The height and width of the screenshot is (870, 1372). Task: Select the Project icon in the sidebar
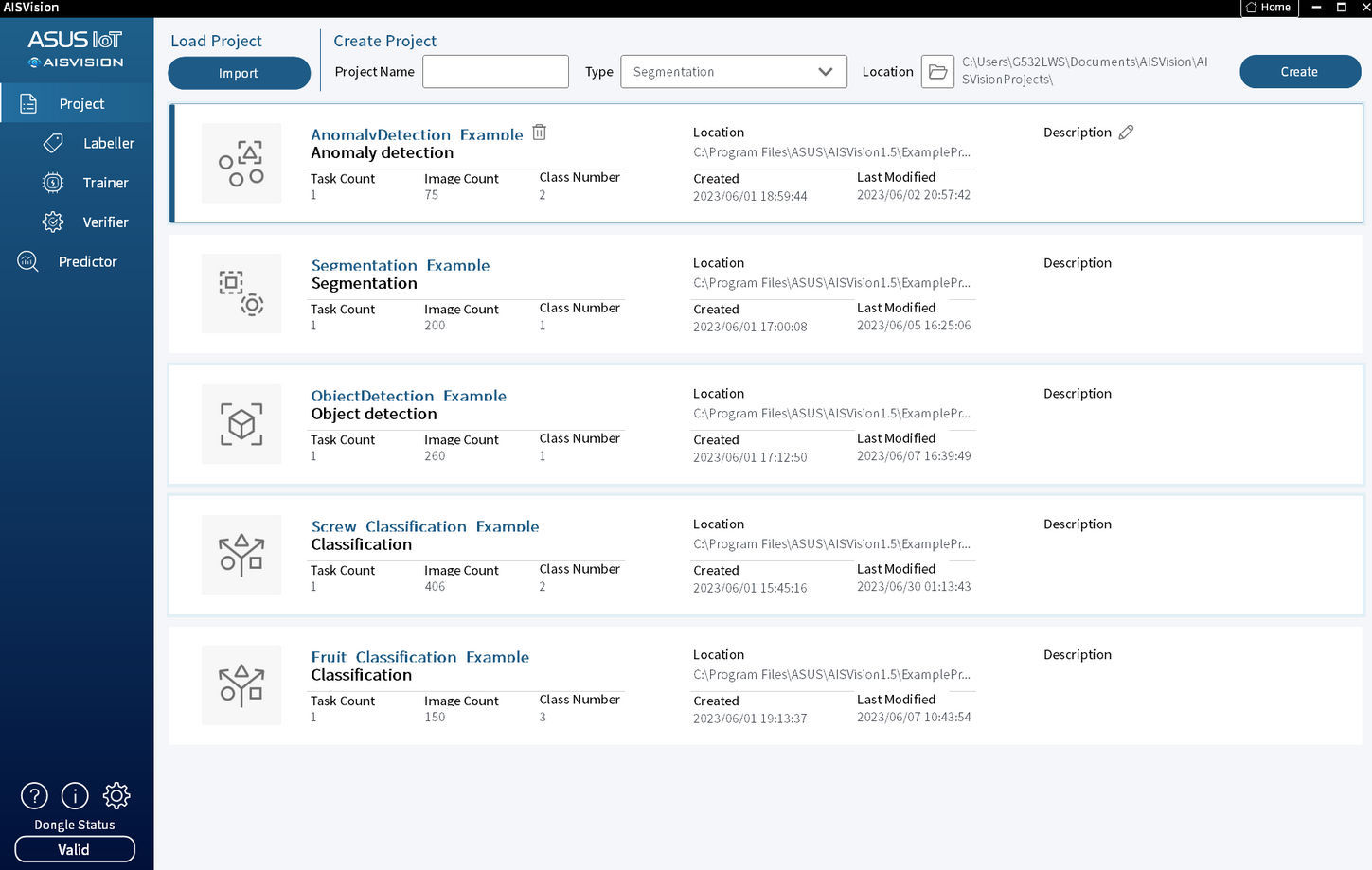pyautogui.click(x=81, y=103)
